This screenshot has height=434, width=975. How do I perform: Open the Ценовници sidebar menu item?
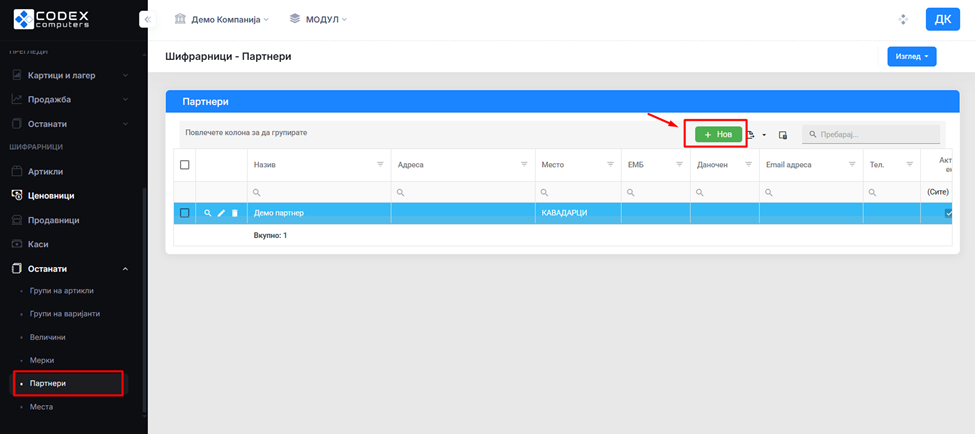[51, 196]
